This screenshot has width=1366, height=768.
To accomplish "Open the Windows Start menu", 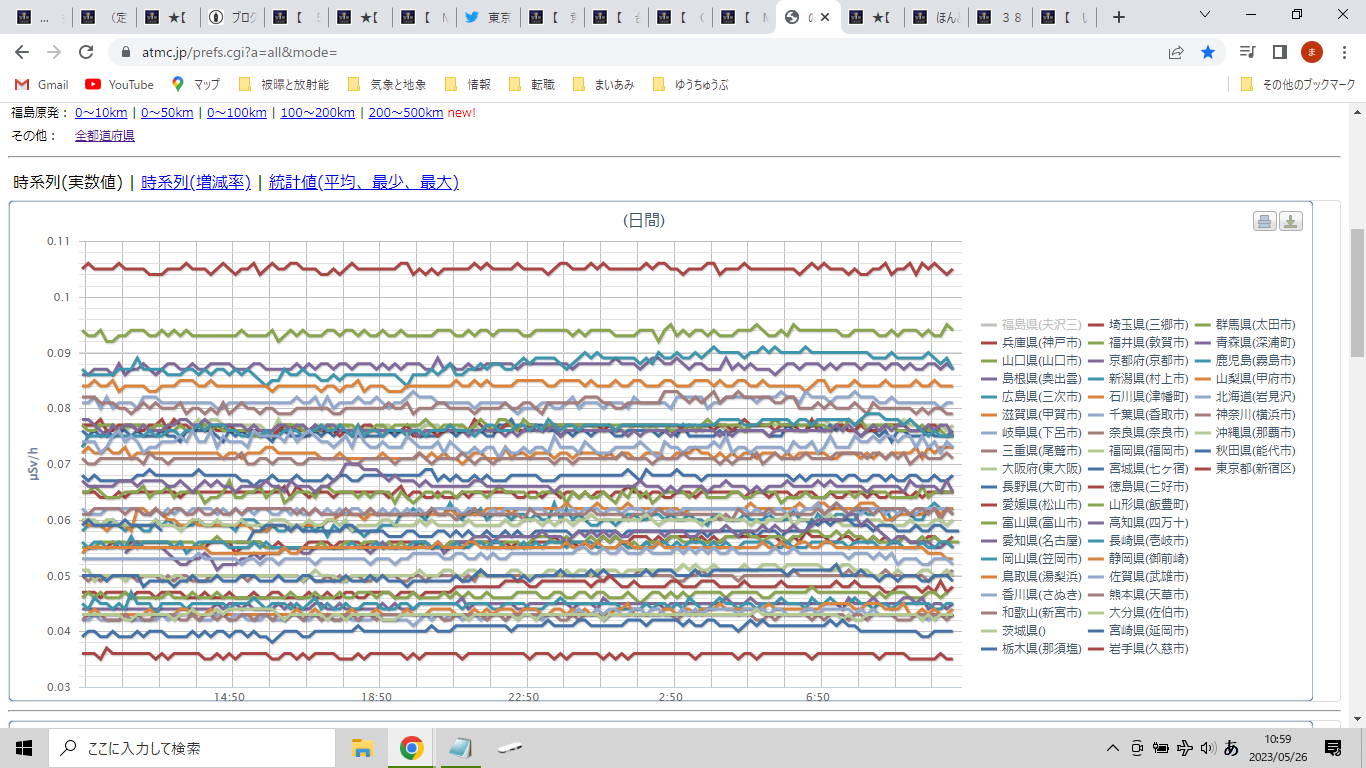I will click(24, 747).
